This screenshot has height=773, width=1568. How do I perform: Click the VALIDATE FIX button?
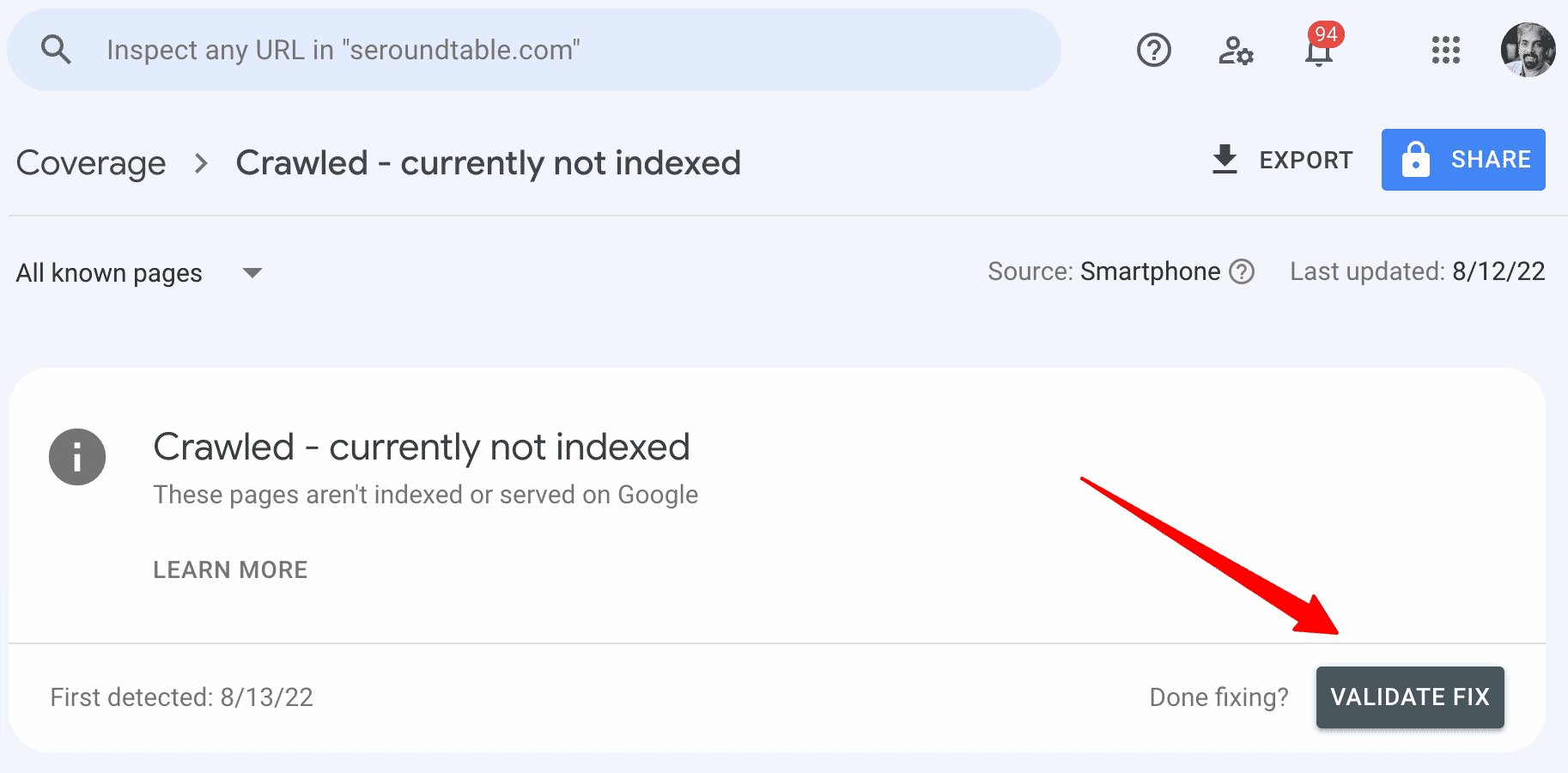(x=1410, y=697)
